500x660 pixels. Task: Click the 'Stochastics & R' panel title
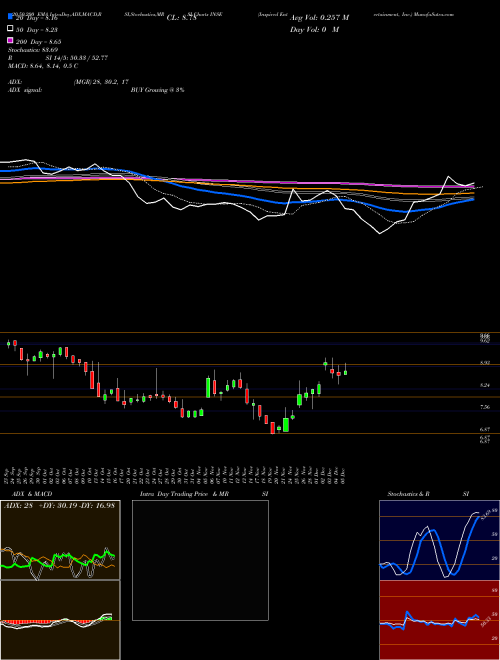coord(409,494)
